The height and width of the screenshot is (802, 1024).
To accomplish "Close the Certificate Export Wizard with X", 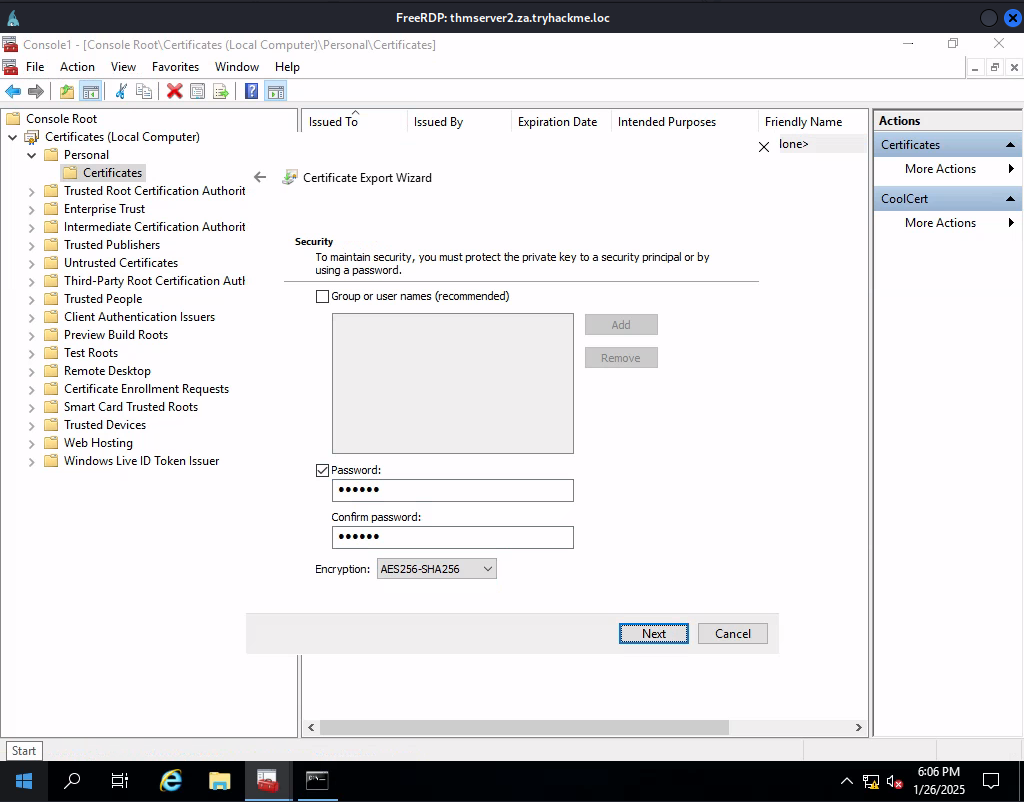I will 763,147.
